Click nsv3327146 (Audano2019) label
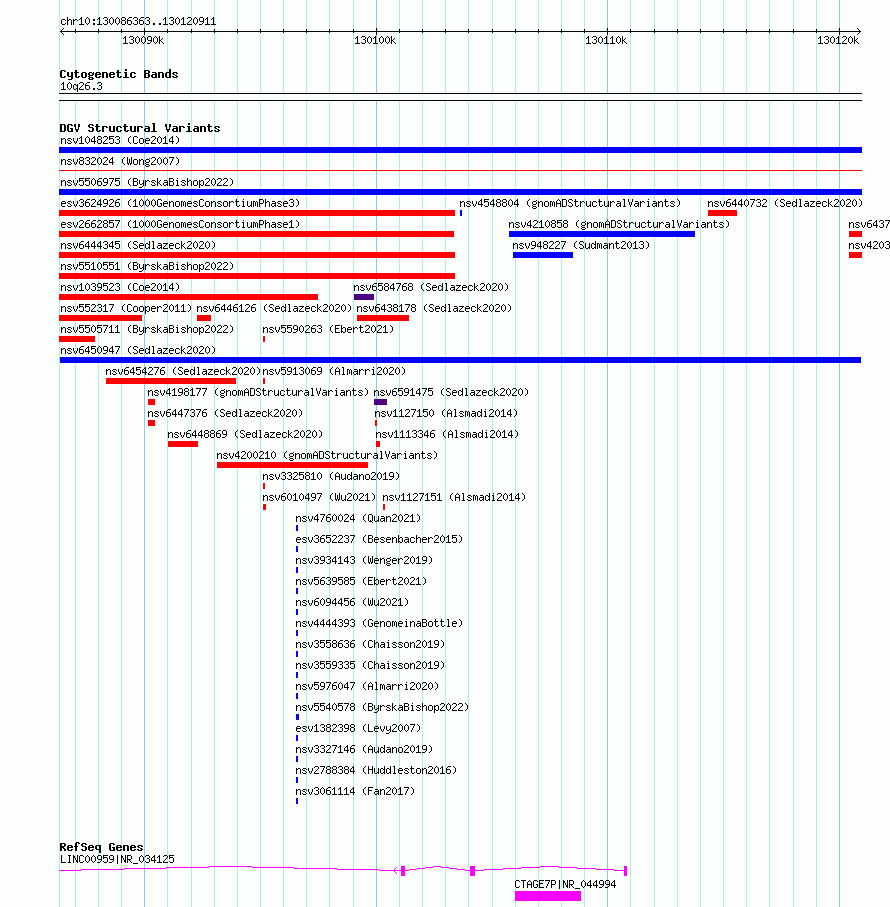Screen dimensions: 890x907 [x=364, y=750]
